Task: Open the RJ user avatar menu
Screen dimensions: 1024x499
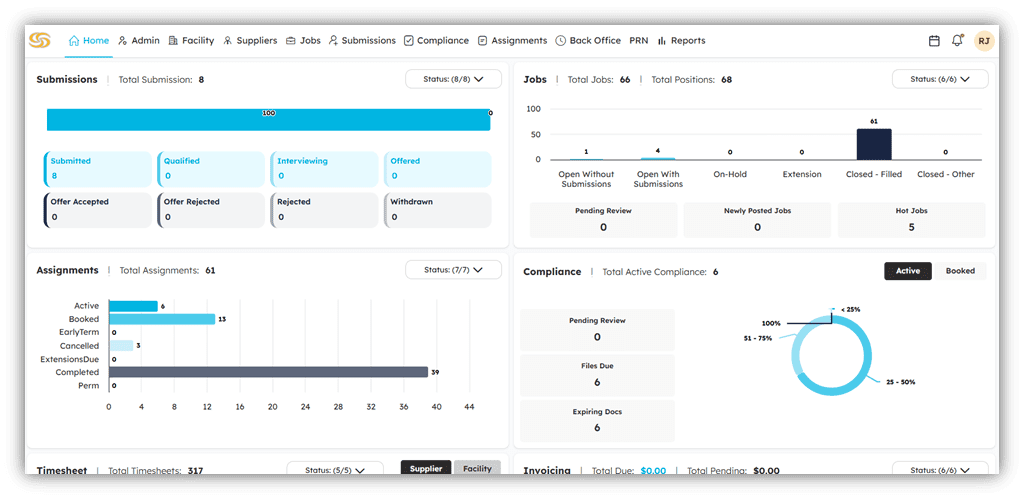Action: pyautogui.click(x=984, y=41)
